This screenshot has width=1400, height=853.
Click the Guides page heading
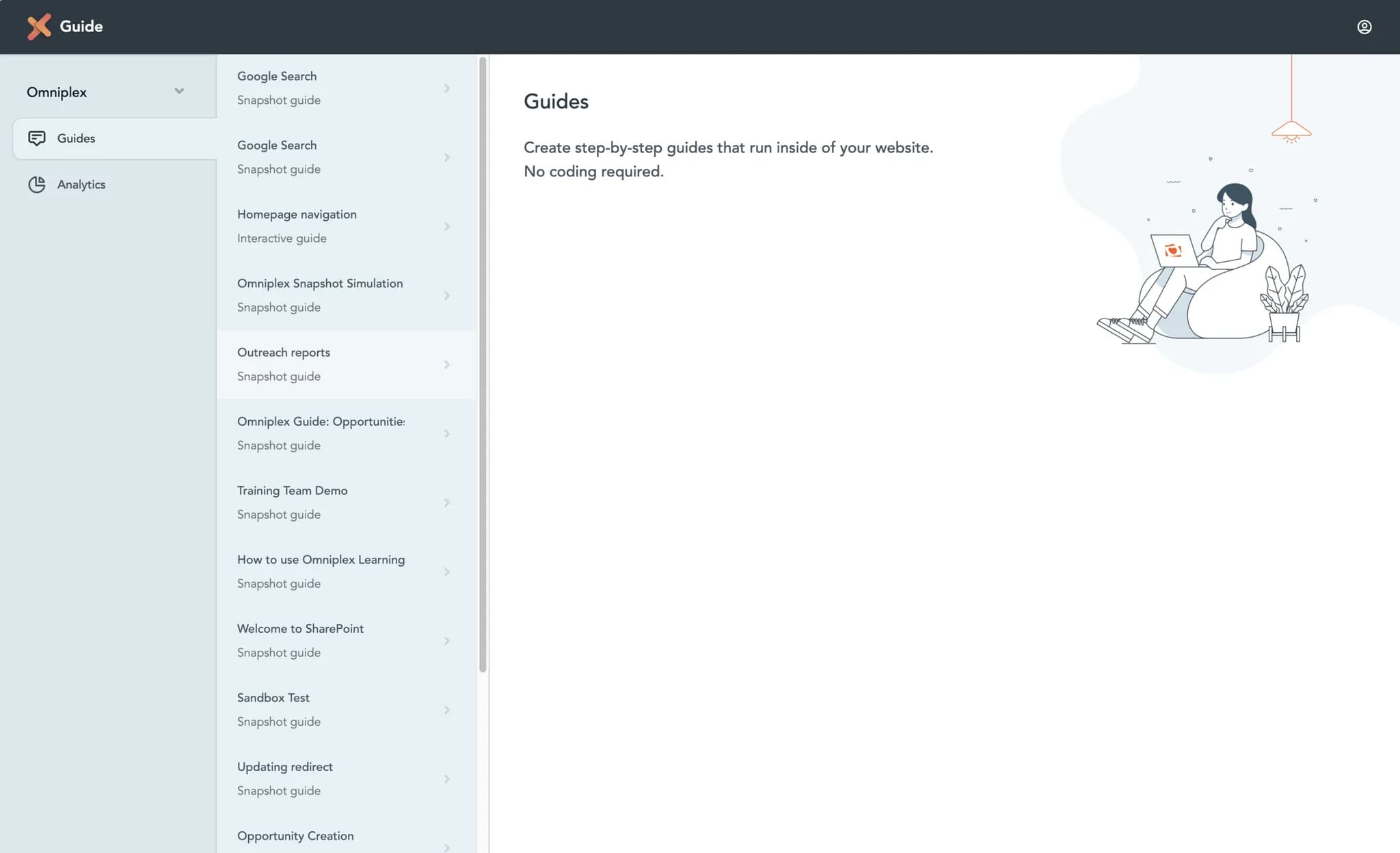coord(556,101)
